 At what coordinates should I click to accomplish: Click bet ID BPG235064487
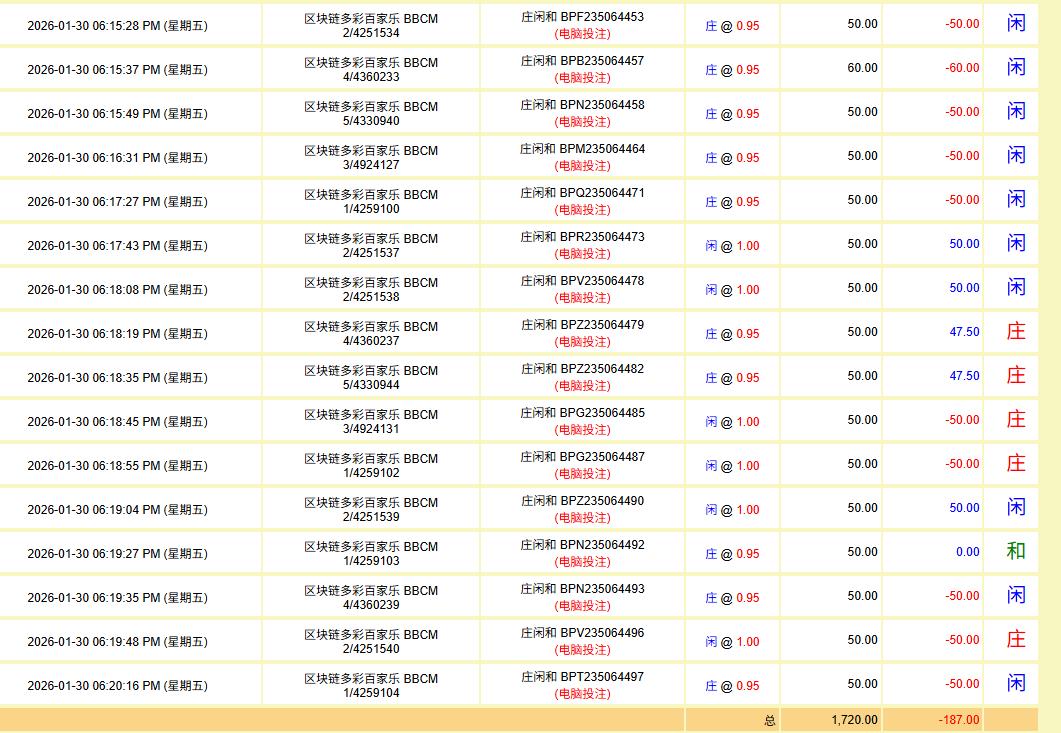click(x=602, y=457)
